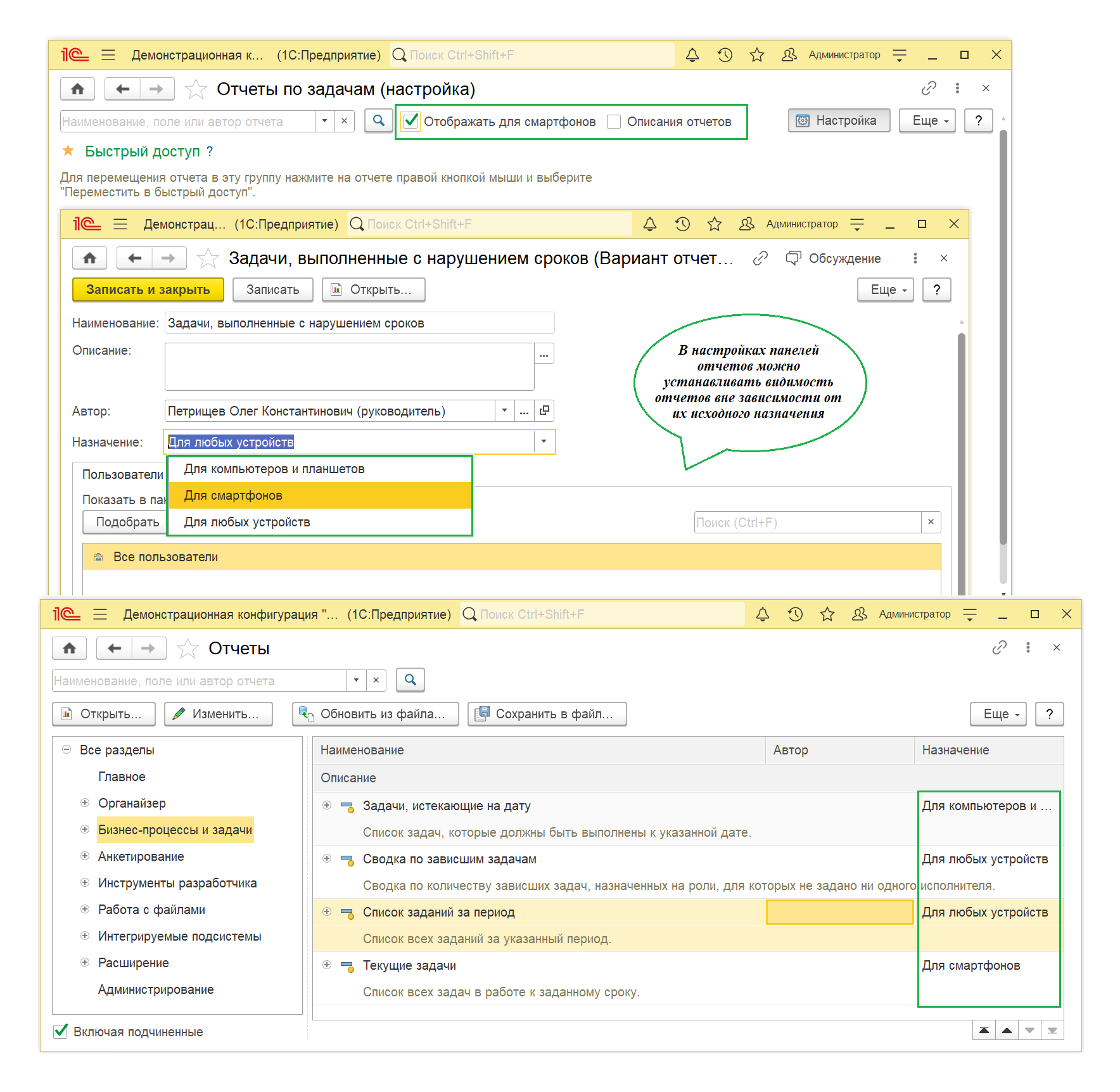The height and width of the screenshot is (1092, 1120).
Task: Open the Автор field dropdown arrow
Action: [504, 410]
